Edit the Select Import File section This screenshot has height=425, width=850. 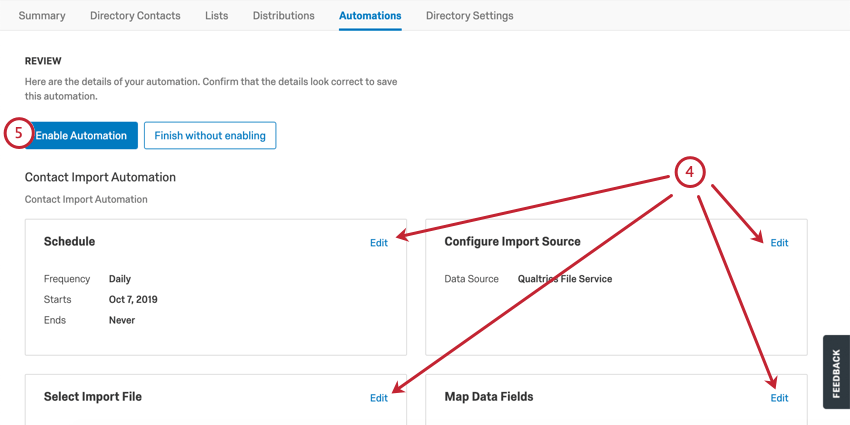tap(379, 398)
